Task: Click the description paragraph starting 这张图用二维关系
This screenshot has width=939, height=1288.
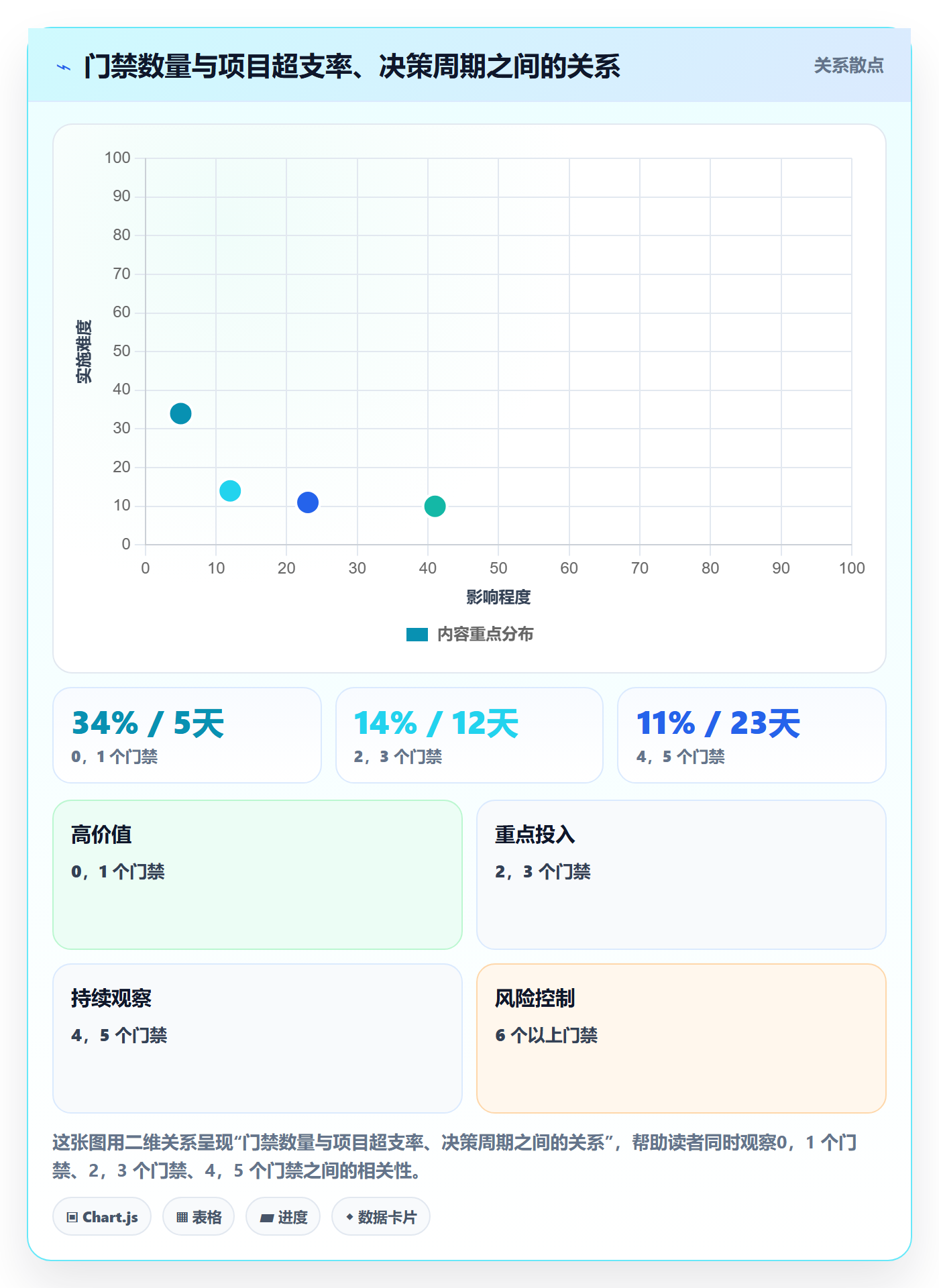Action: [x=455, y=1157]
